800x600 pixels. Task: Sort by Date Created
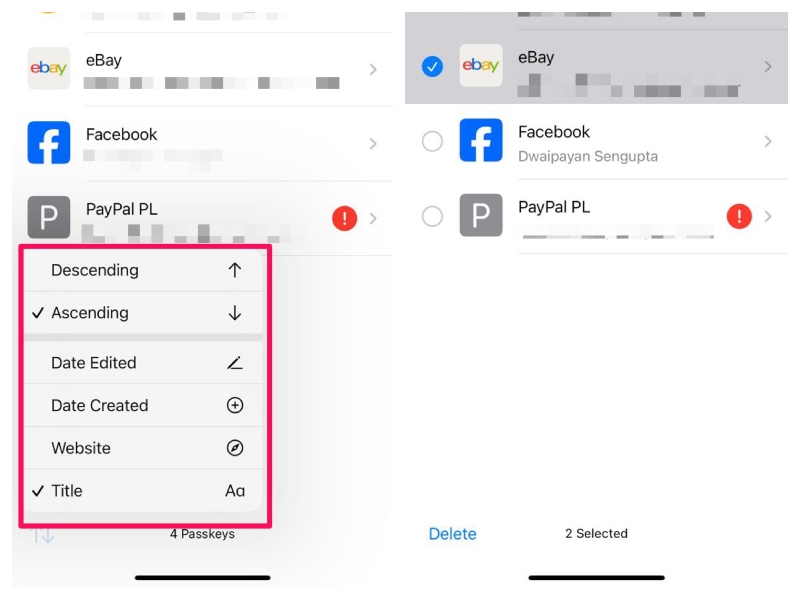pos(143,405)
